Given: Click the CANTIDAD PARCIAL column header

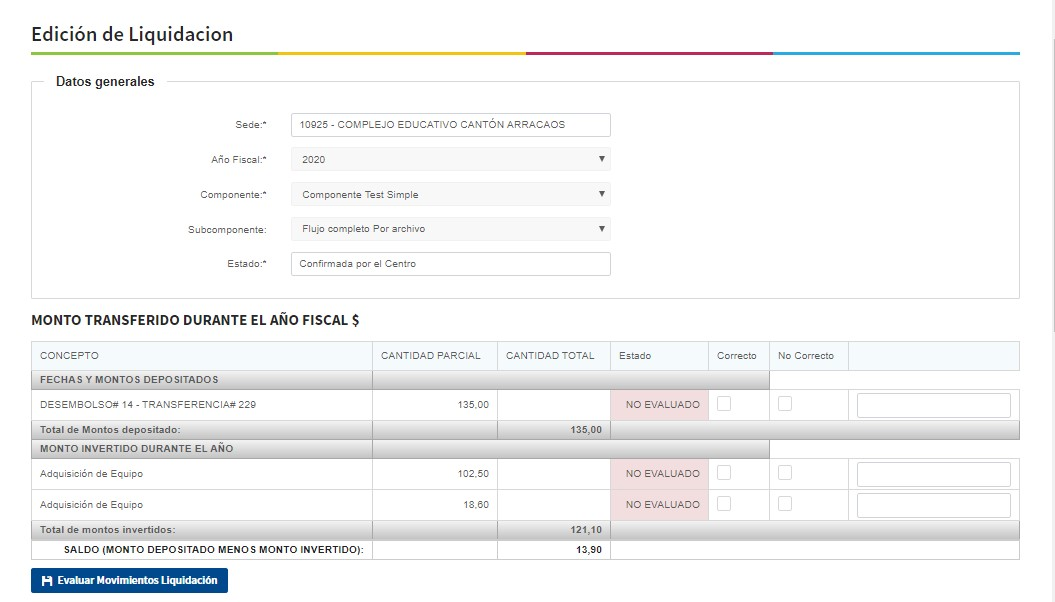Looking at the screenshot, I should (x=431, y=356).
